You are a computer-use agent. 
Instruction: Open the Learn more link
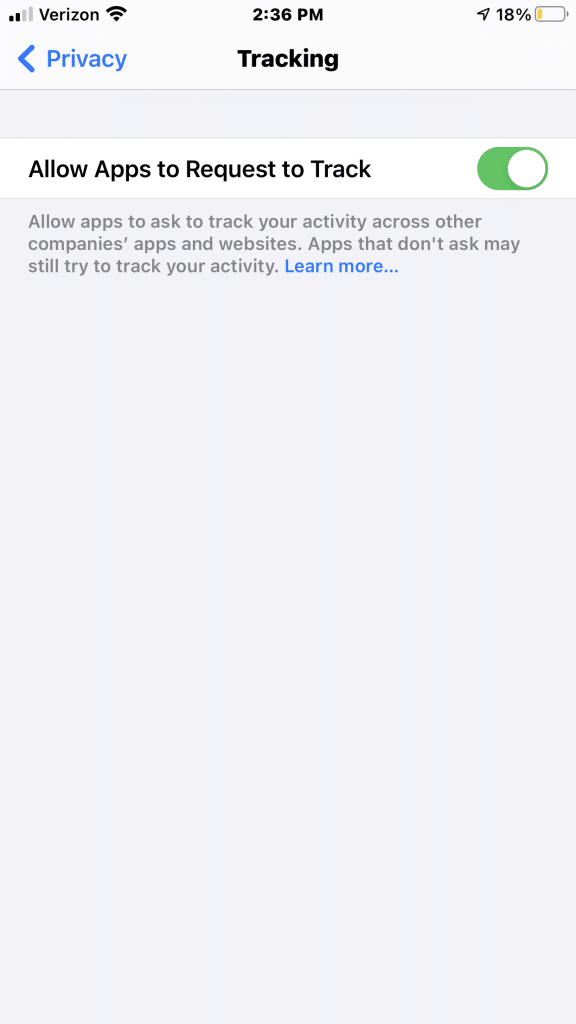pos(341,266)
